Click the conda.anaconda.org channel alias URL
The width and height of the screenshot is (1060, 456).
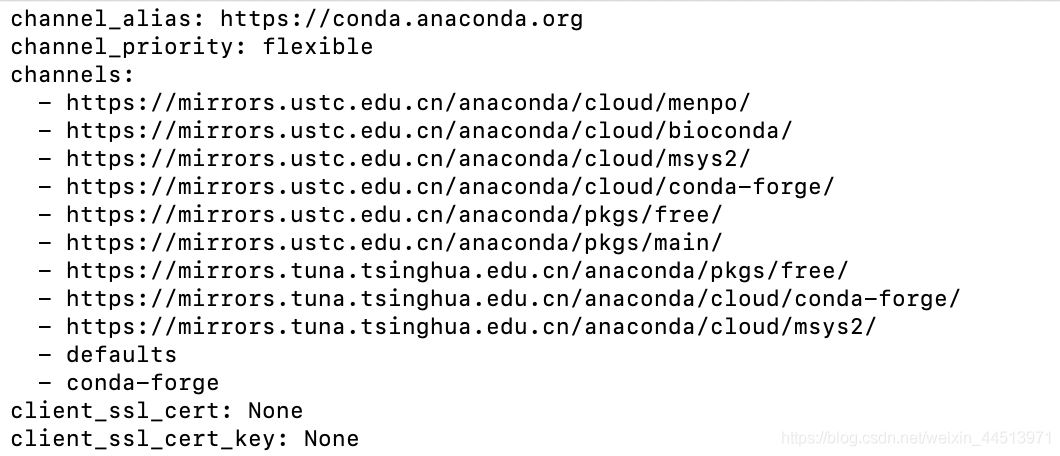click(x=401, y=18)
